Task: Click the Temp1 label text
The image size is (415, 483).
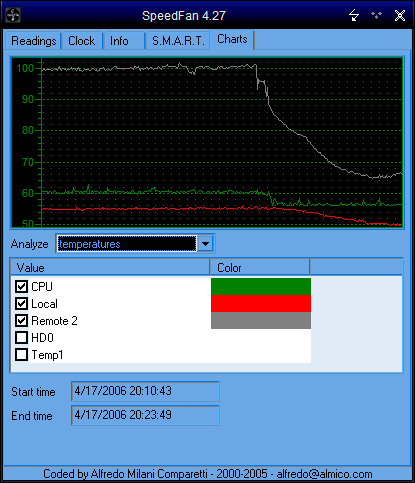Action: click(47, 355)
